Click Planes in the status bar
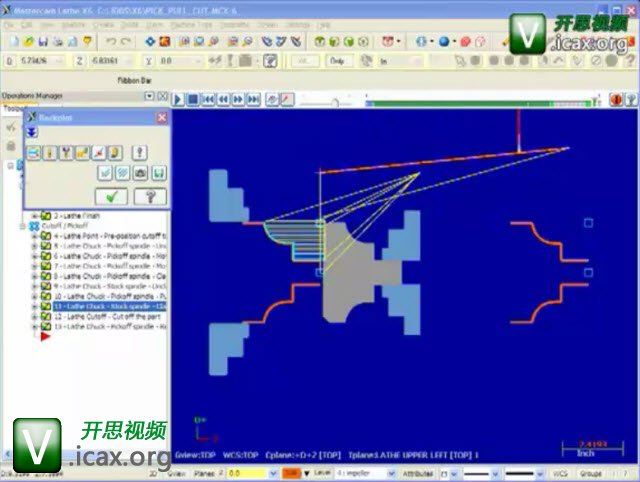Image resolution: width=640 pixels, height=482 pixels. click(204, 473)
